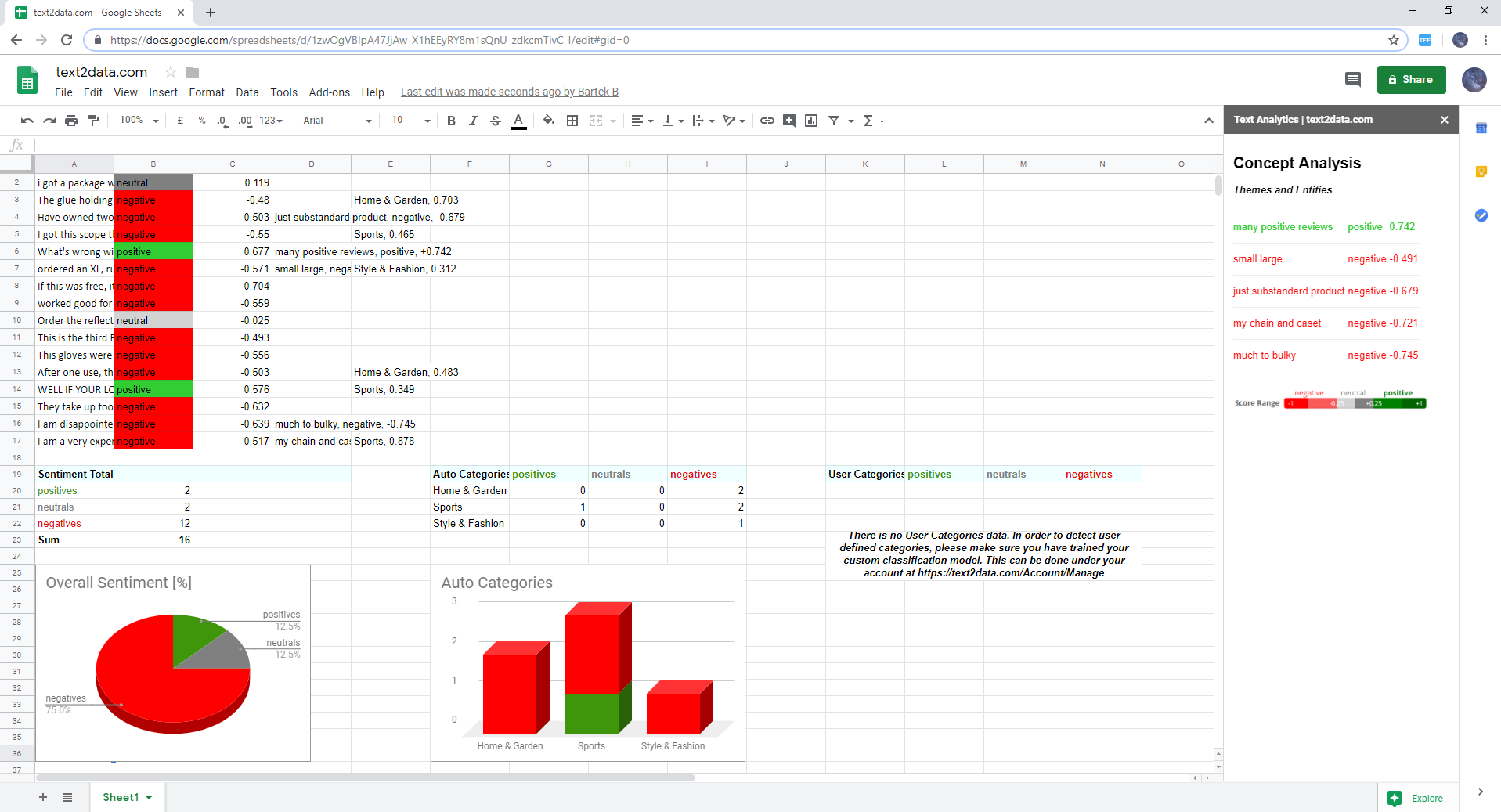This screenshot has height=812, width=1501.
Task: Go to Sheets home icon
Action: click(x=27, y=80)
